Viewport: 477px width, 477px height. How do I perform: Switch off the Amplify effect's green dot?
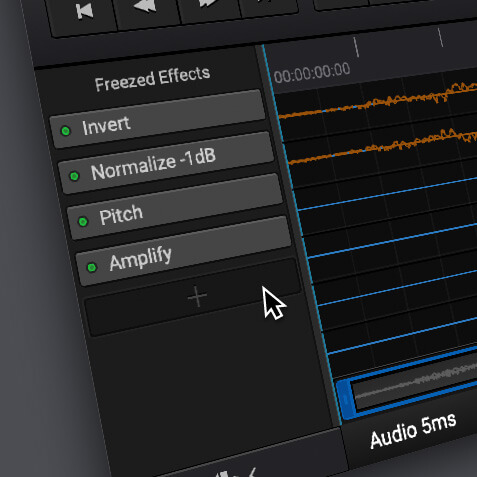pos(92,267)
